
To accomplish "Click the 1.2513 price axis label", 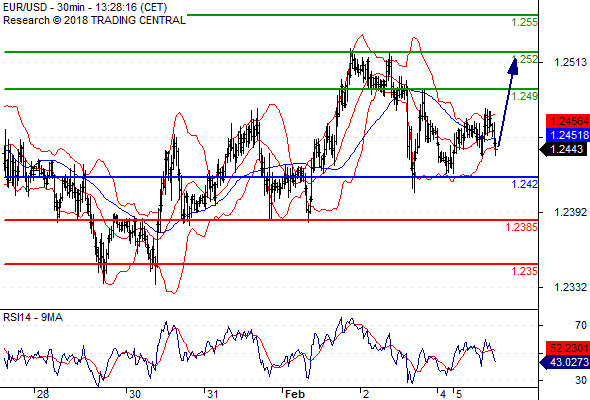I will click(570, 62).
